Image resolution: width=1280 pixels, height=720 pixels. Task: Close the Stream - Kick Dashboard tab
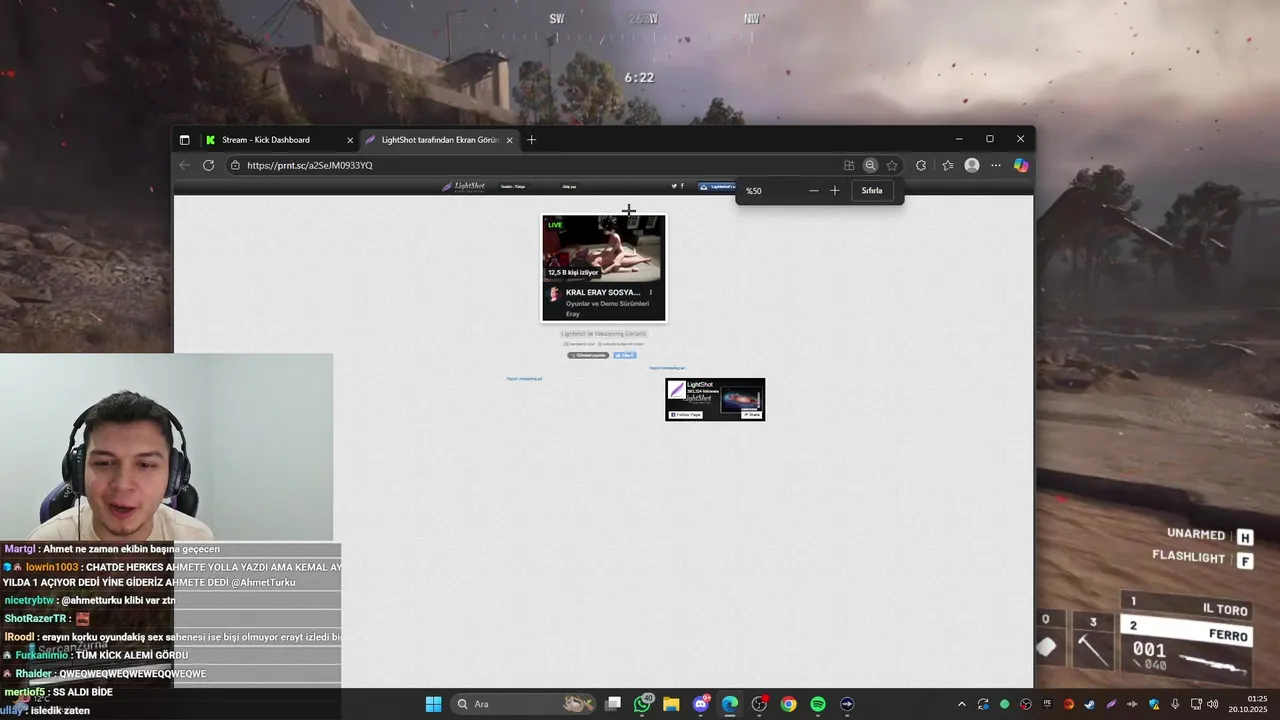click(350, 140)
